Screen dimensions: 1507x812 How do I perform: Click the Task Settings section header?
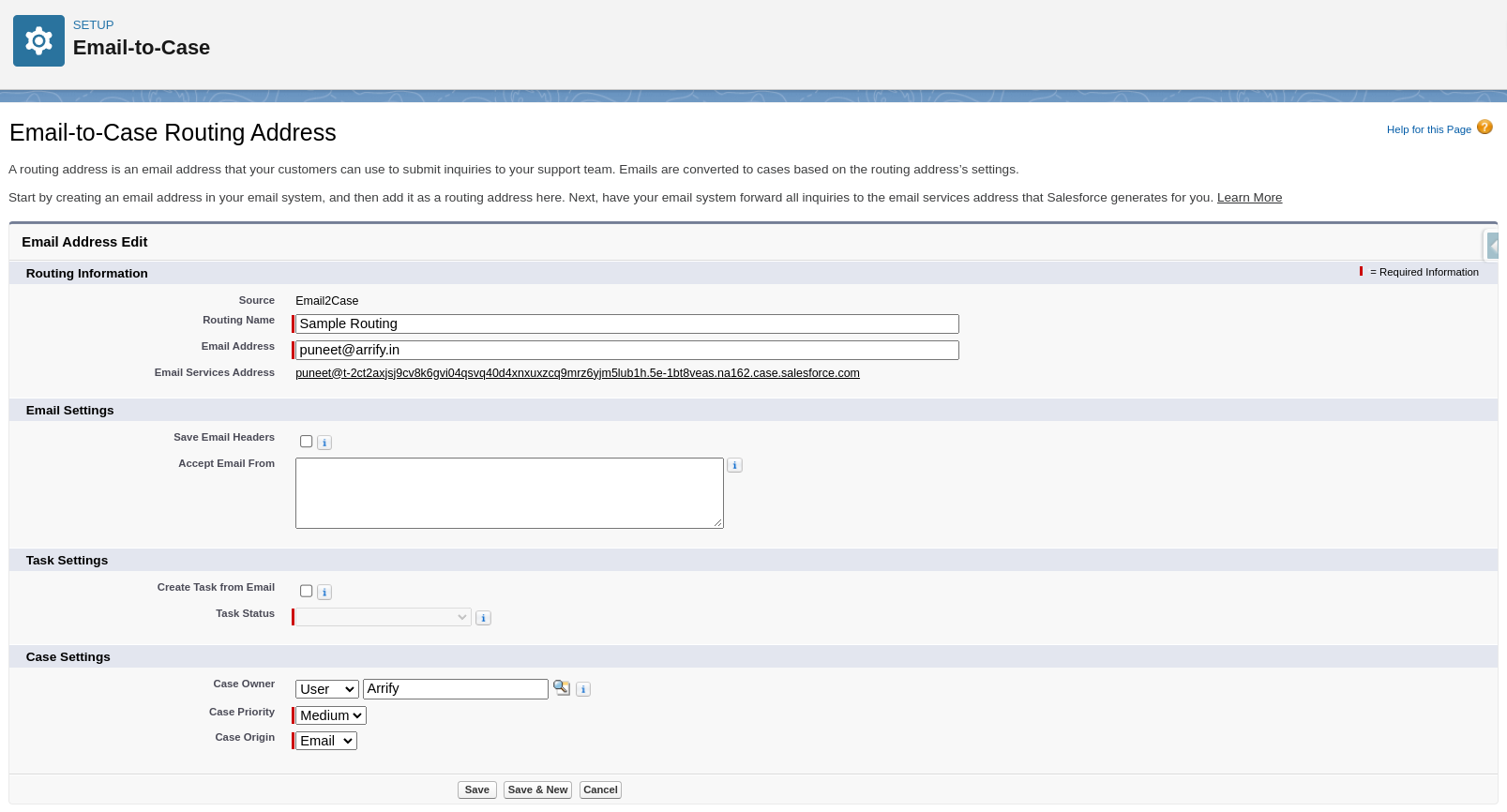point(68,561)
